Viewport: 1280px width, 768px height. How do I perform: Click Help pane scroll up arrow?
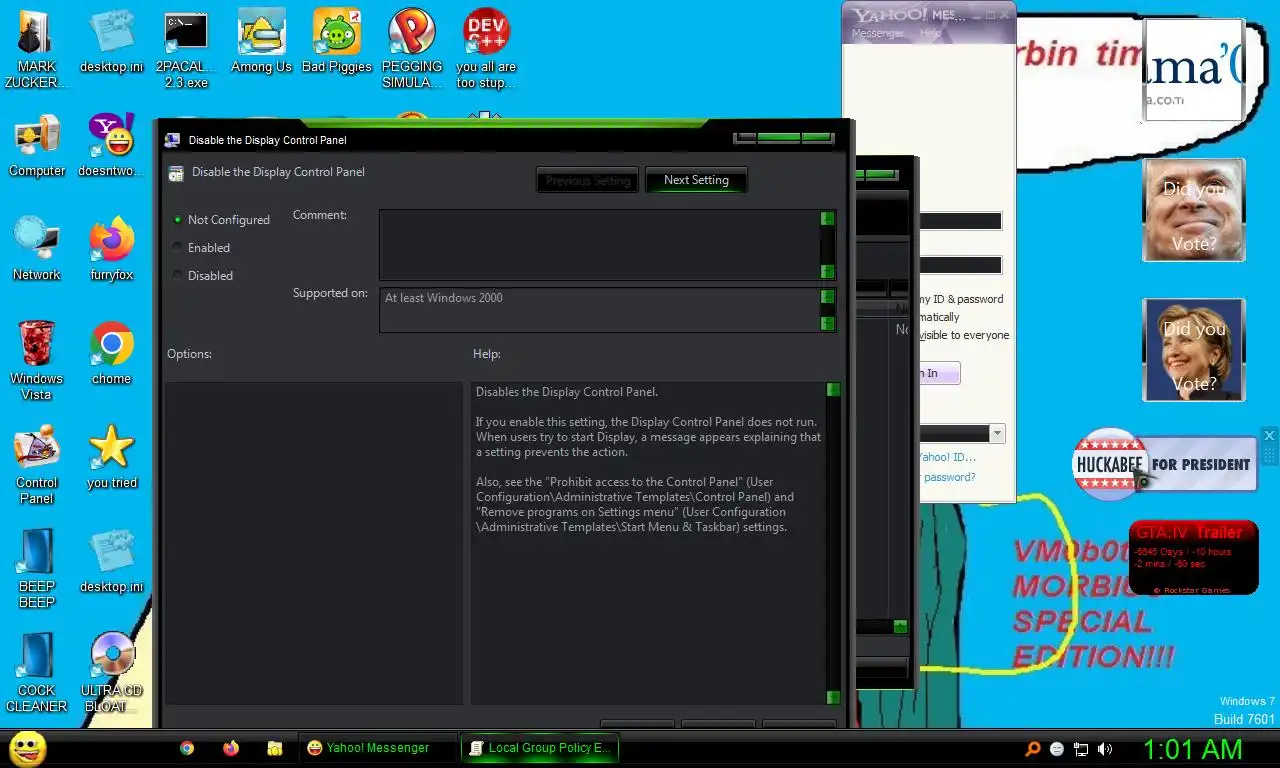click(833, 389)
